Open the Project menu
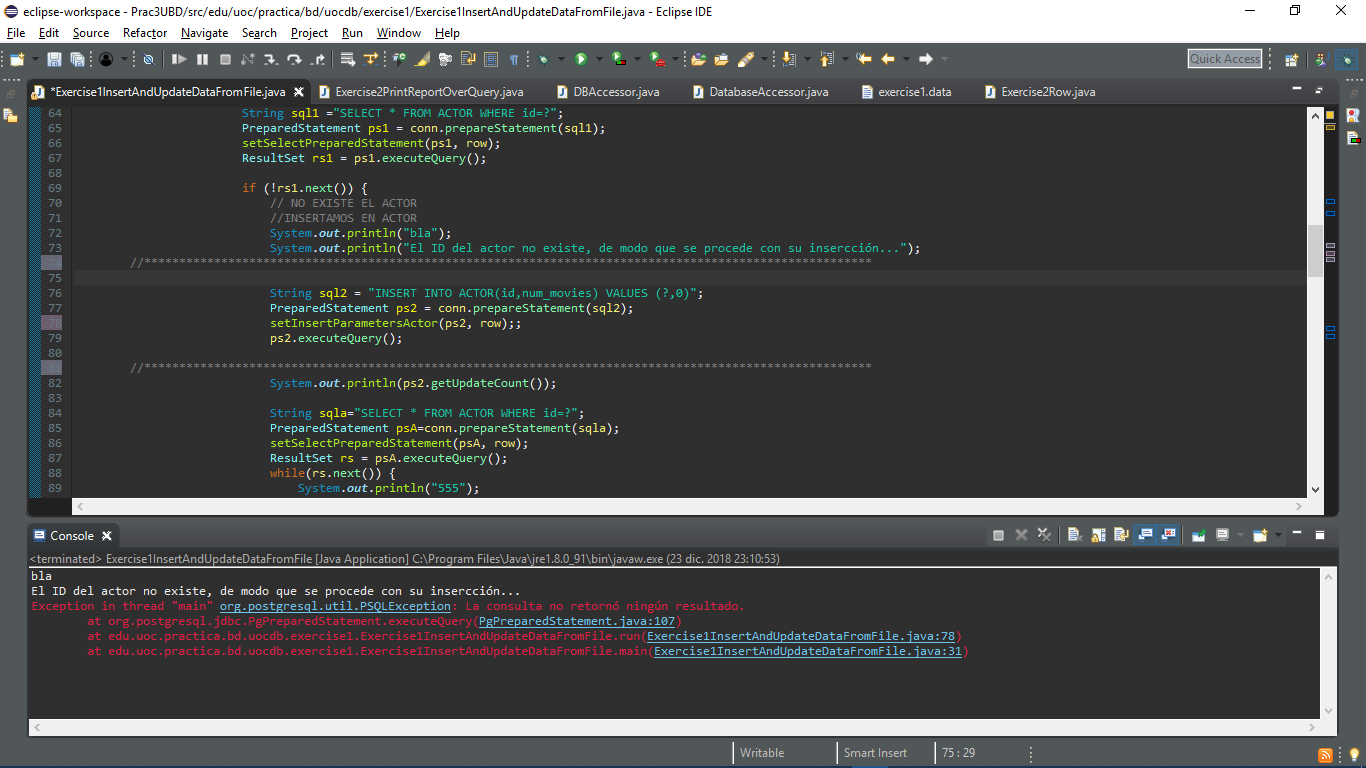The image size is (1366, 768). 309,33
